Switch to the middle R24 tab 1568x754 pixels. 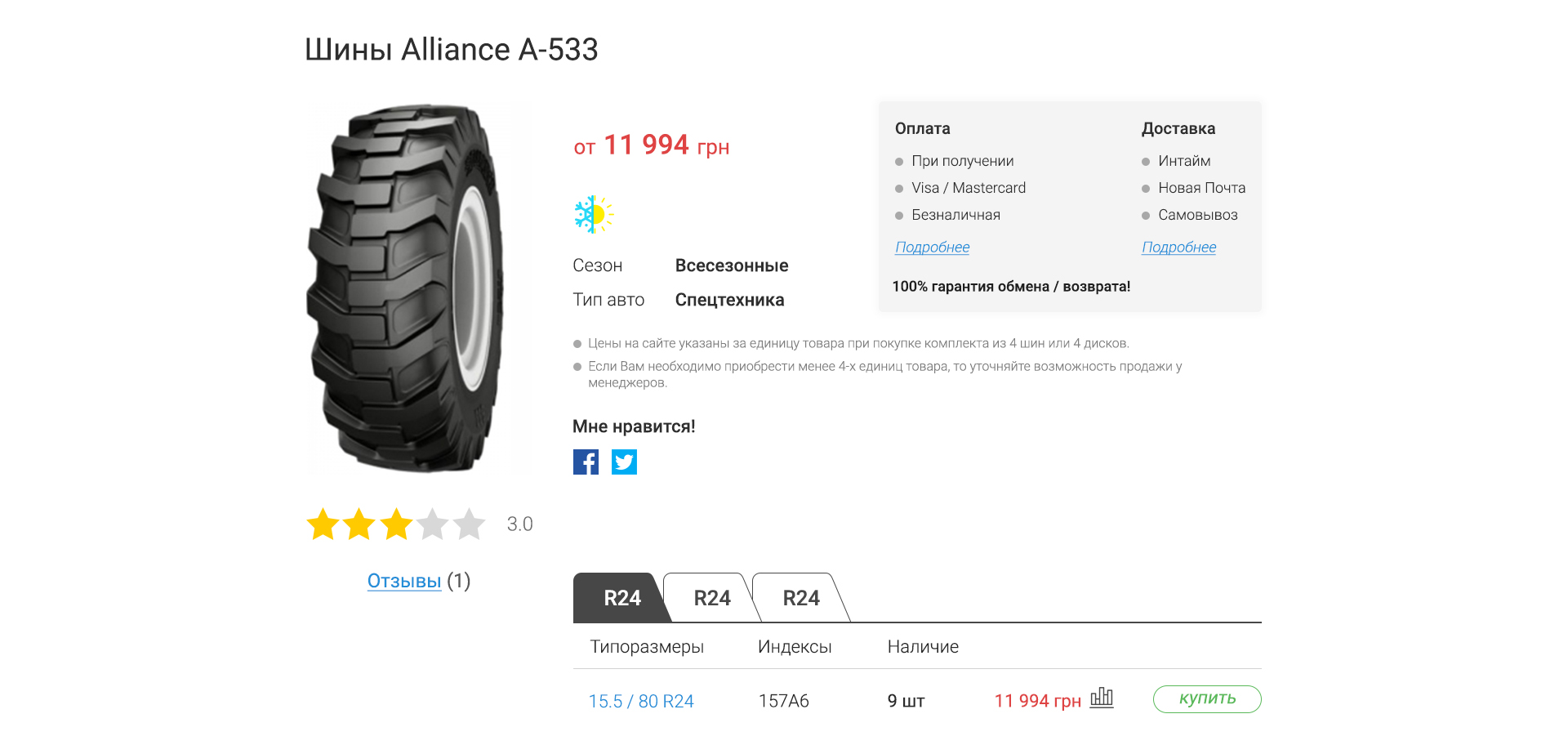711,598
